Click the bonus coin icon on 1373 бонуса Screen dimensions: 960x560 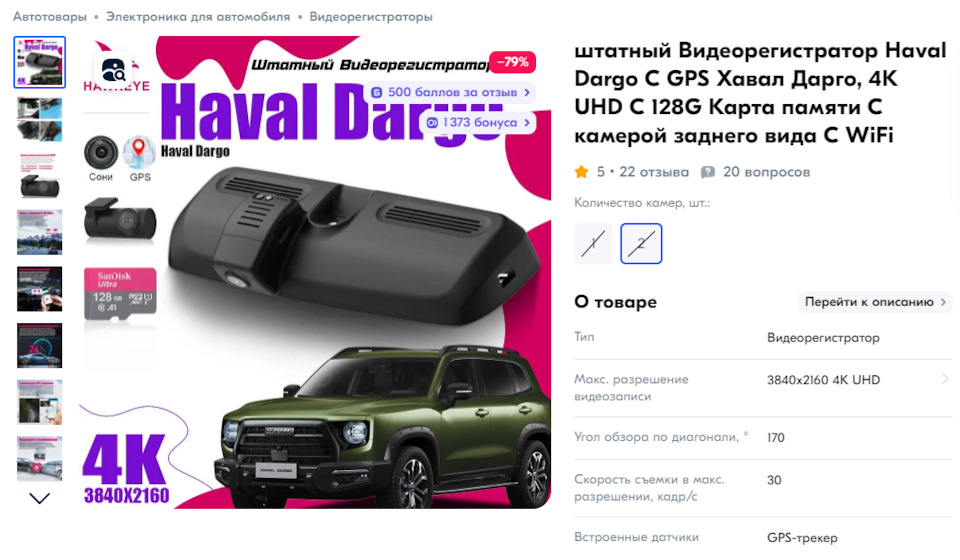click(x=432, y=122)
